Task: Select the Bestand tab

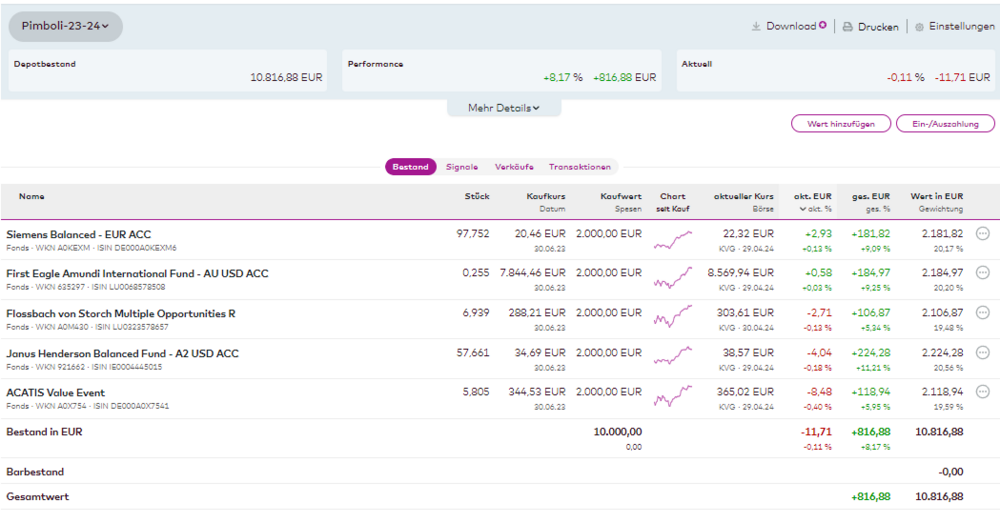Action: (x=410, y=167)
